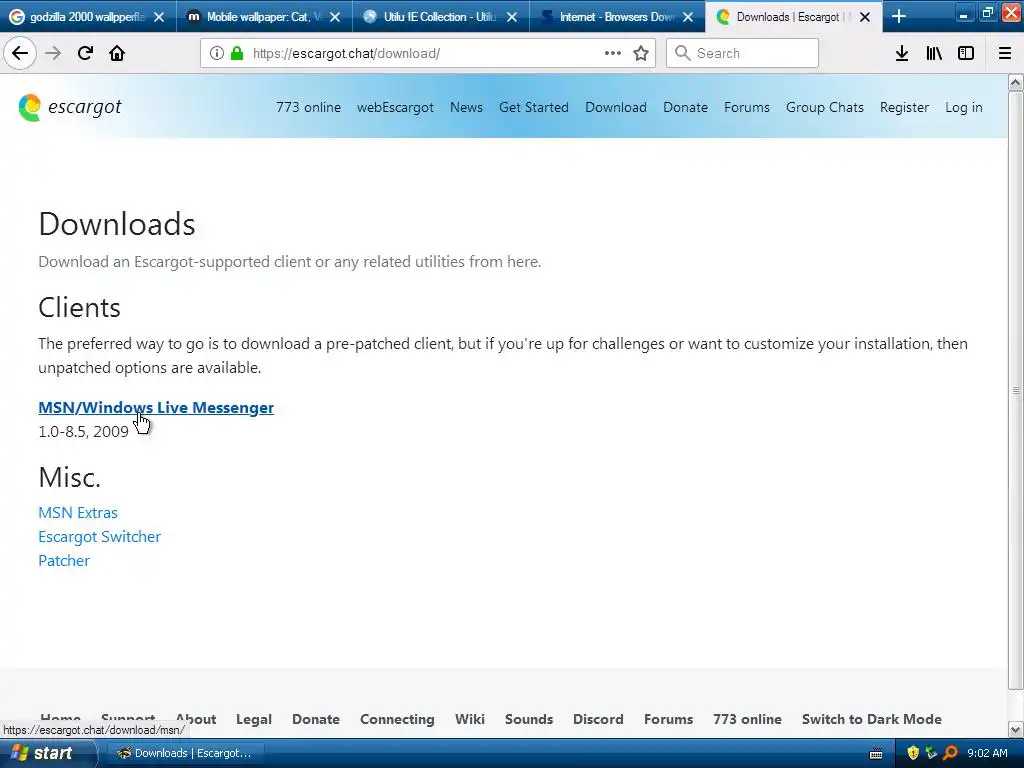Go to the browser home page

pos(117,53)
